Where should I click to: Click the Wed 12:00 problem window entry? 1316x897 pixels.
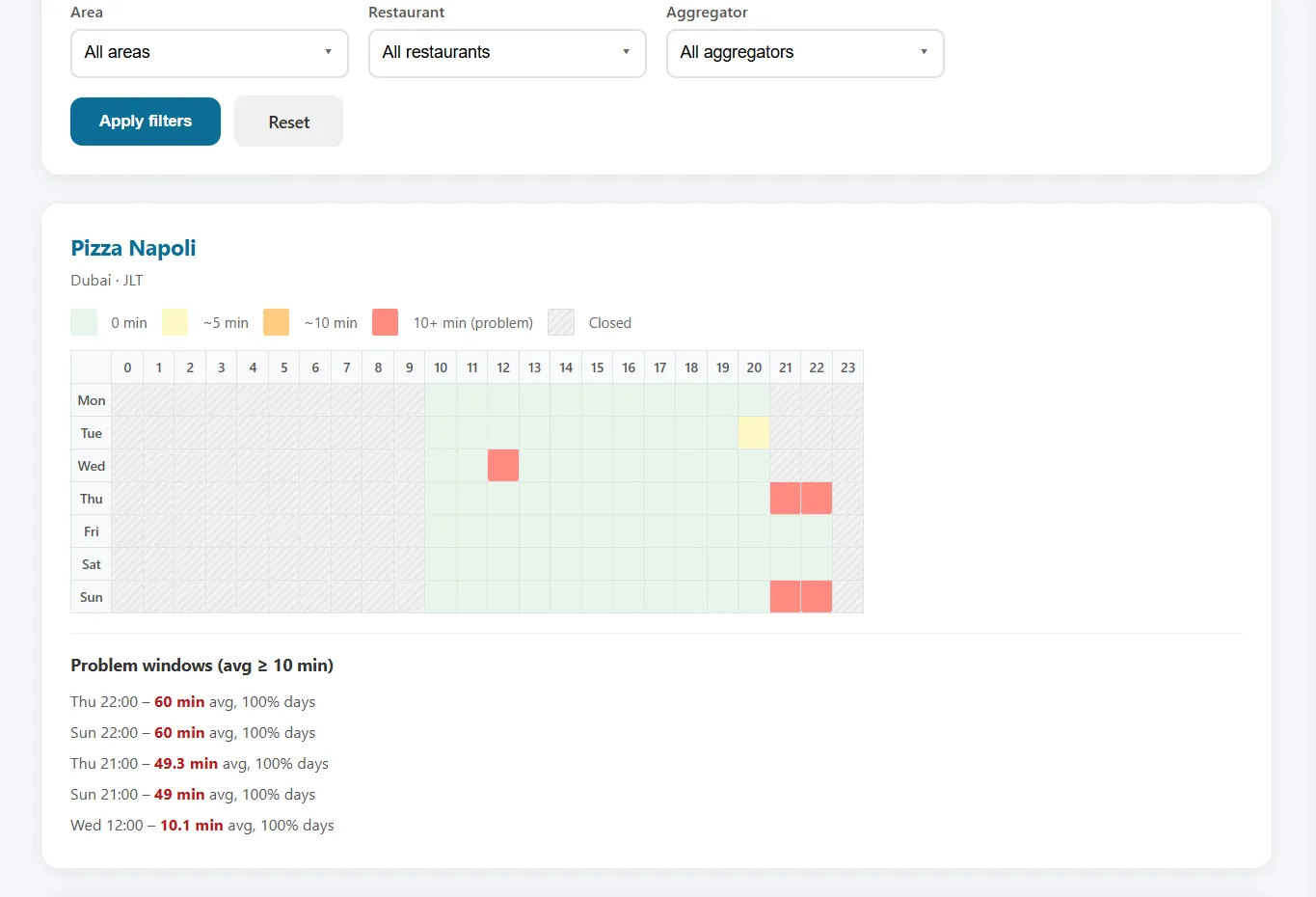coord(202,826)
